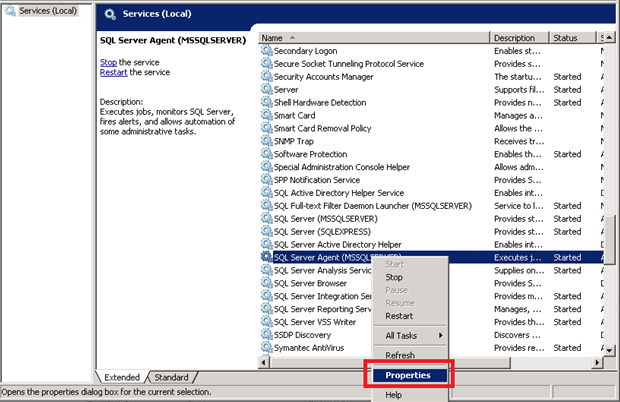Image resolution: width=620 pixels, height=402 pixels.
Task: Open Properties from the context menu
Action: point(408,375)
